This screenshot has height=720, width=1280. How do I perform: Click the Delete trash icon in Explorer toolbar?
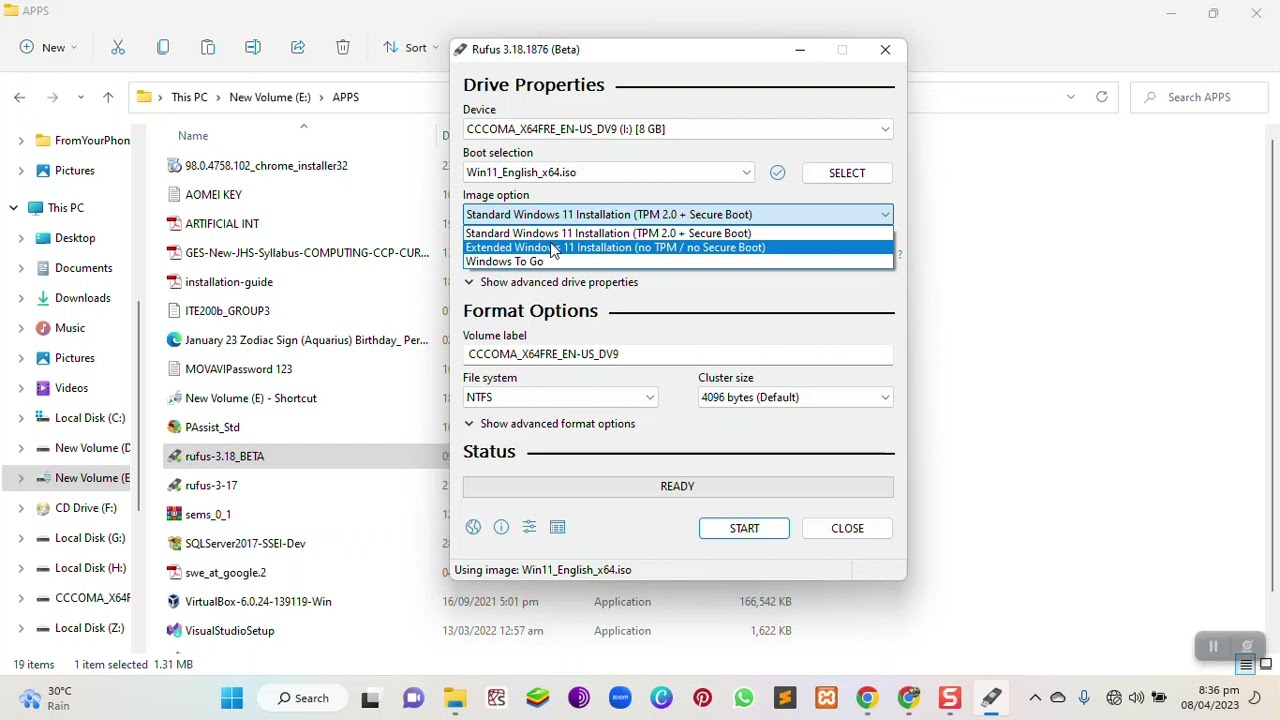click(343, 47)
